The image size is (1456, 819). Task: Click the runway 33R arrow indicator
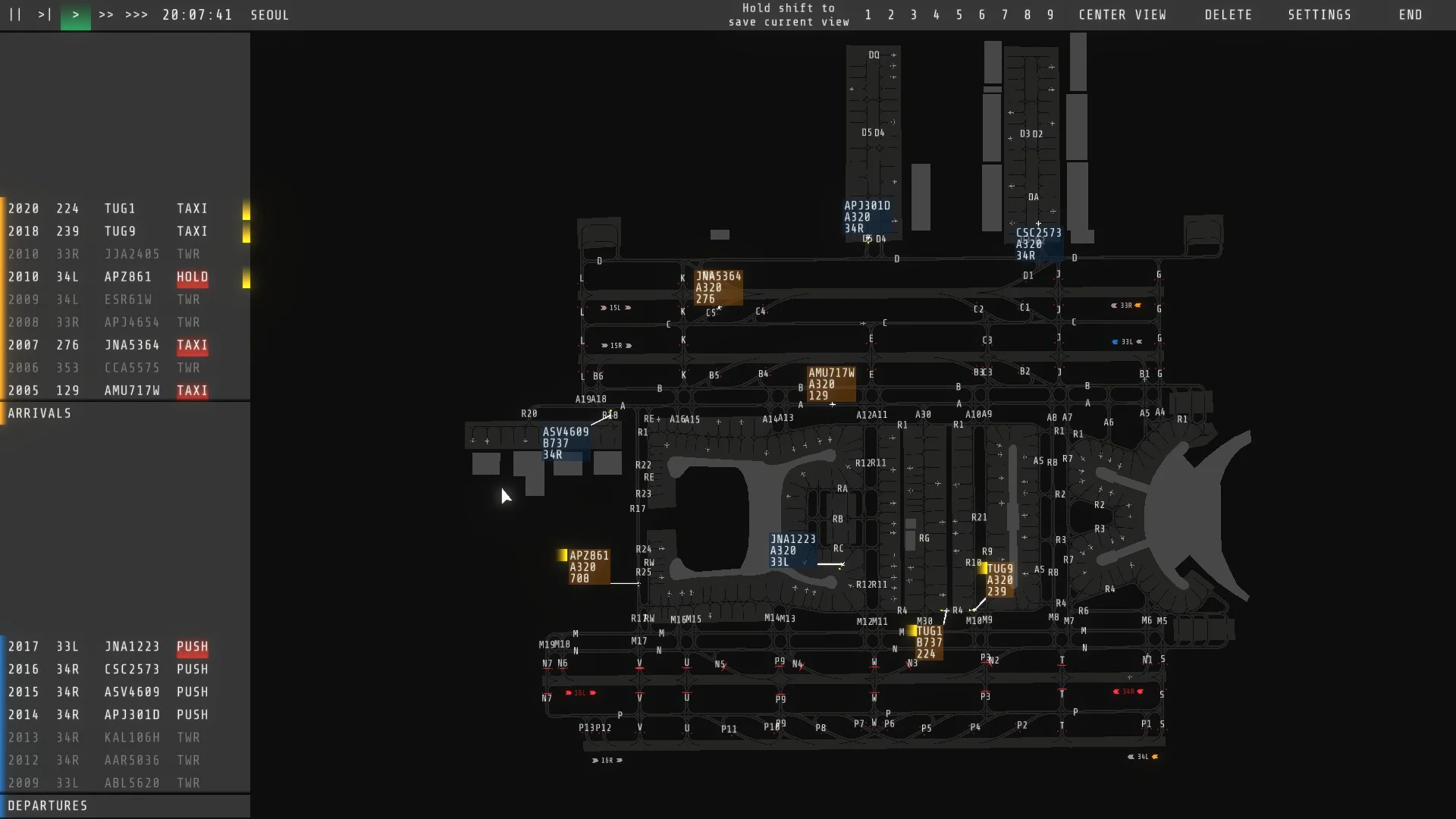pyautogui.click(x=1128, y=306)
